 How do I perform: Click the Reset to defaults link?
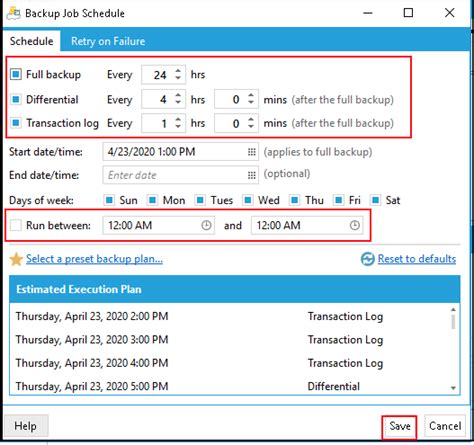(417, 259)
